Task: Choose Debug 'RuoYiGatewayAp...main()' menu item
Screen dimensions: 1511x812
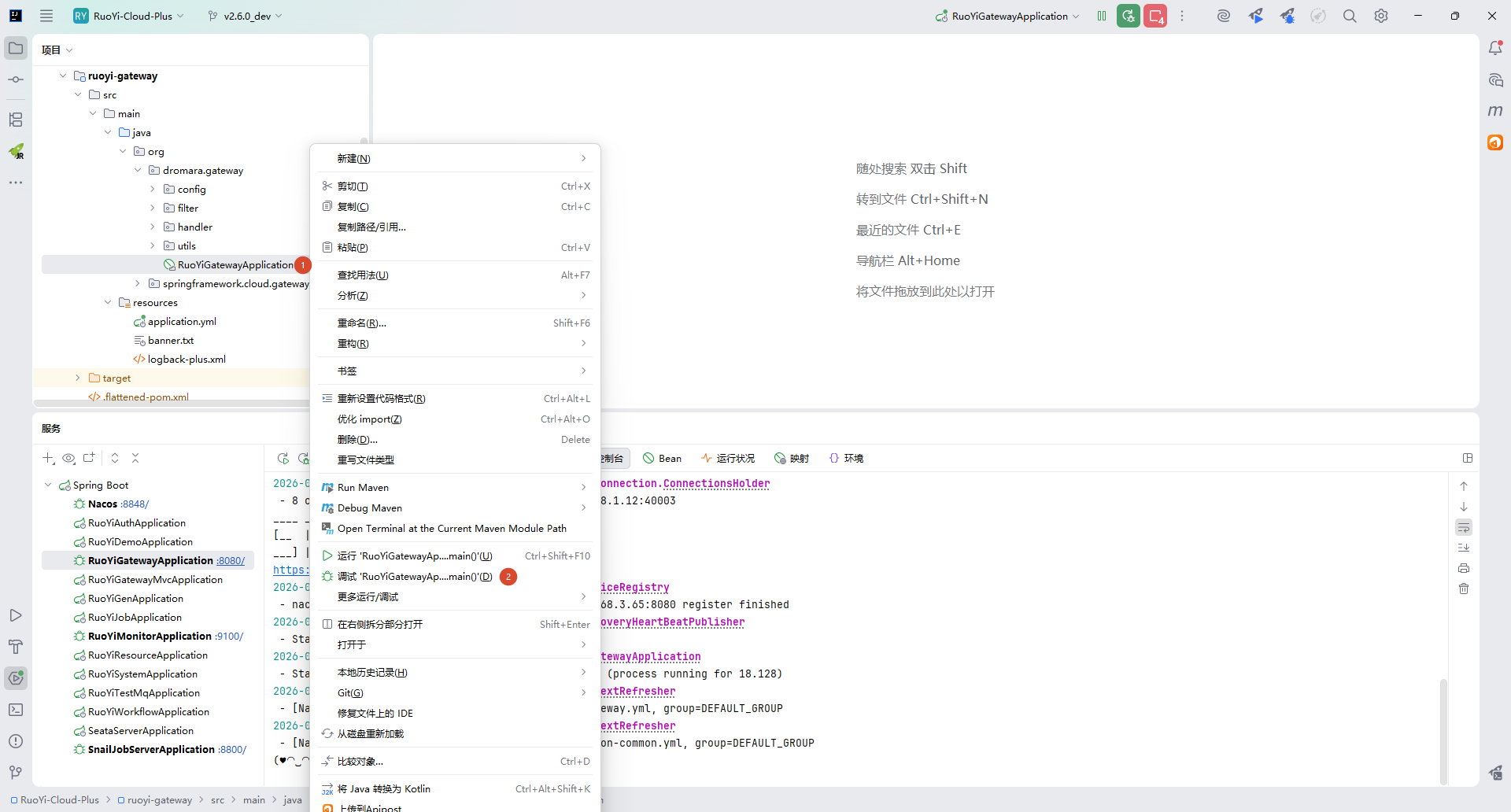Action: [414, 577]
